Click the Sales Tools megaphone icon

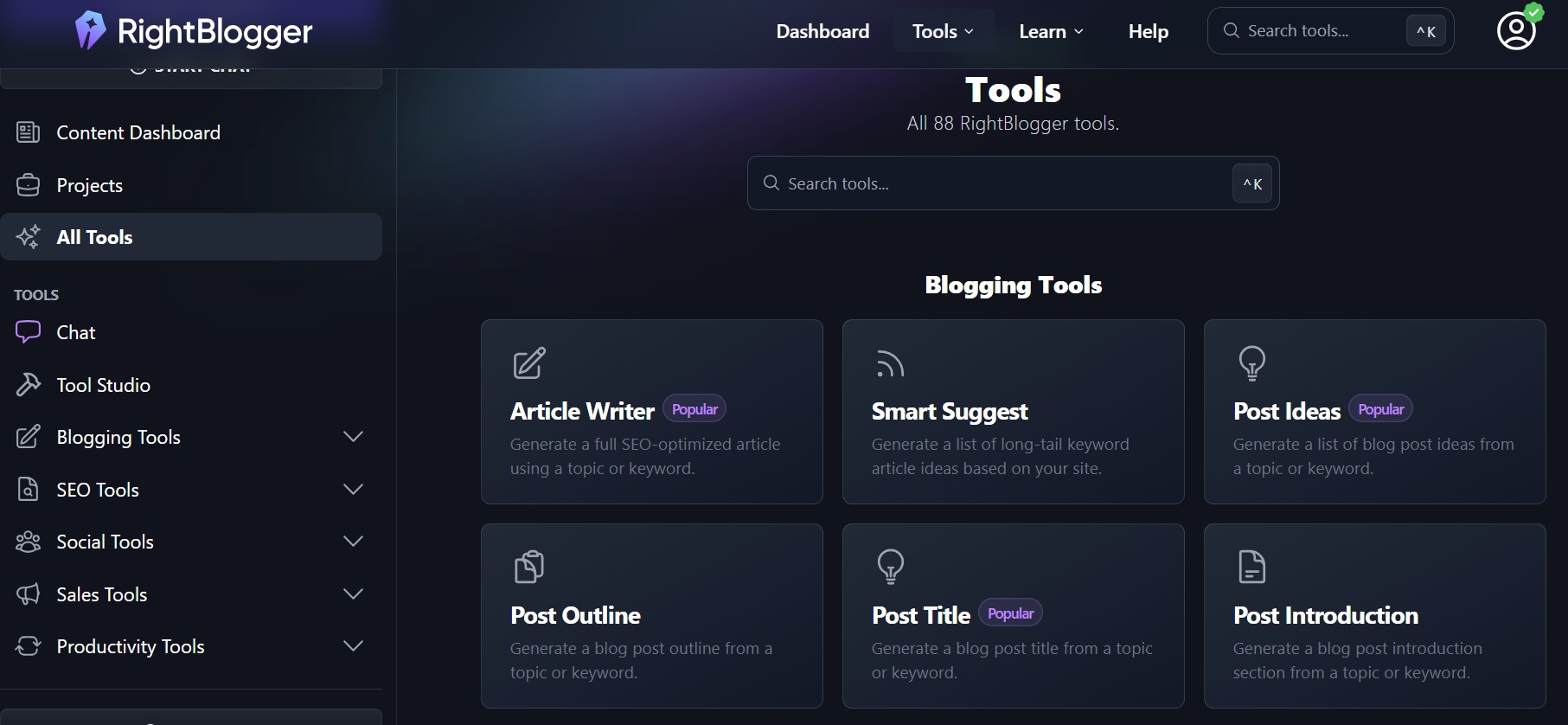[x=29, y=594]
